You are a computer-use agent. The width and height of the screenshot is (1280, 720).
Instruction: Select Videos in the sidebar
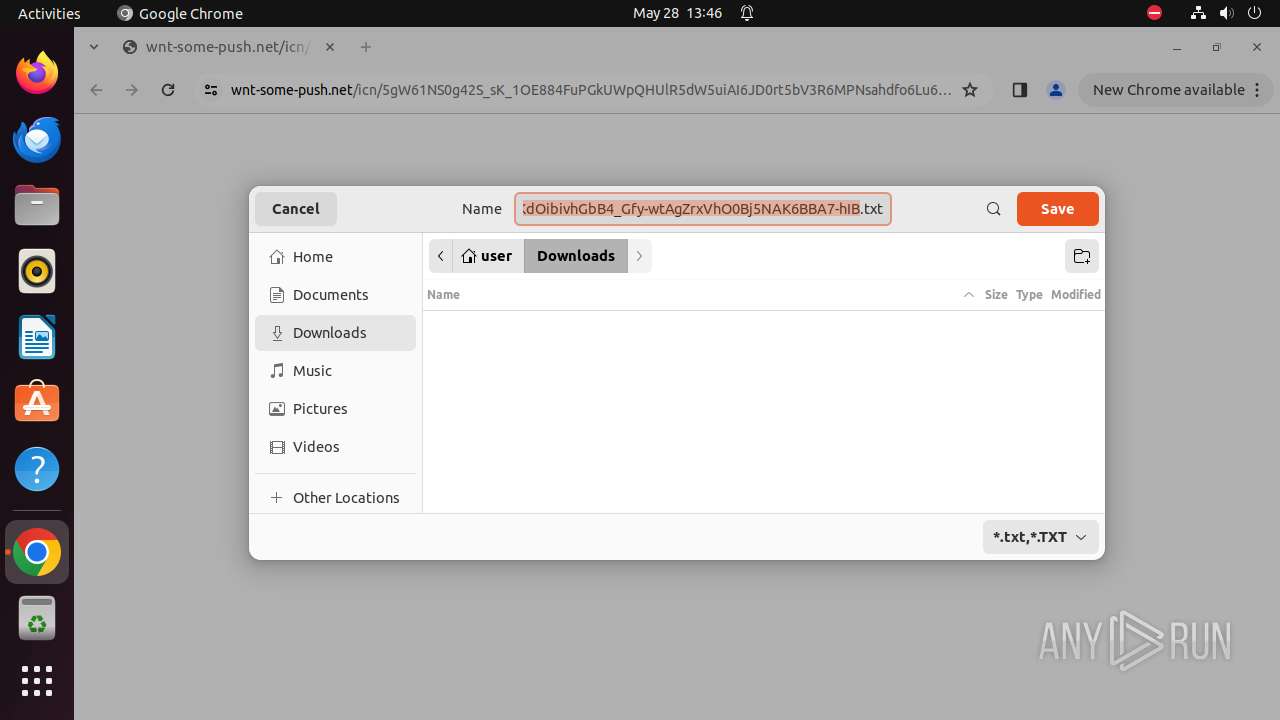tap(335, 447)
